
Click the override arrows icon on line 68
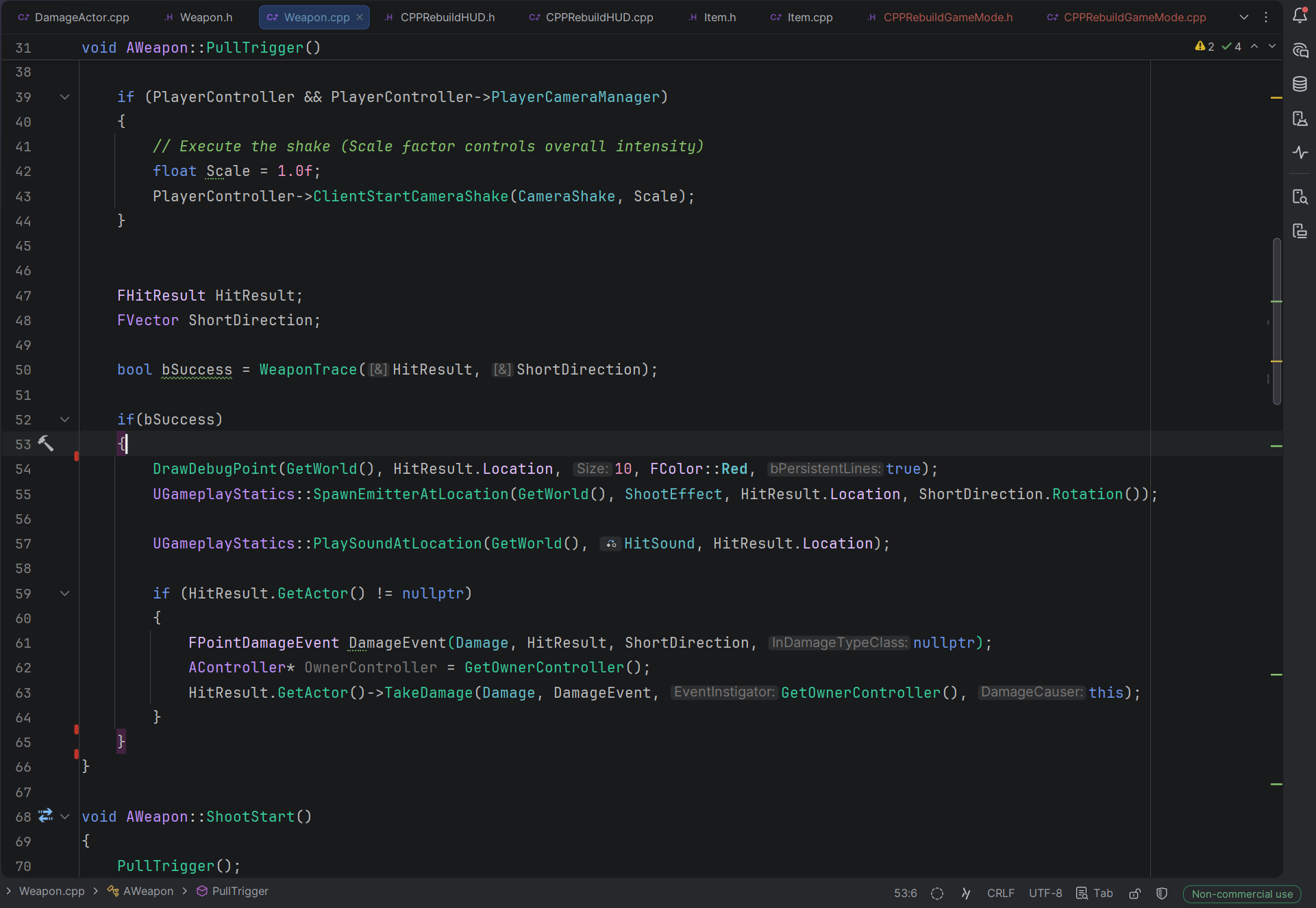coord(45,816)
